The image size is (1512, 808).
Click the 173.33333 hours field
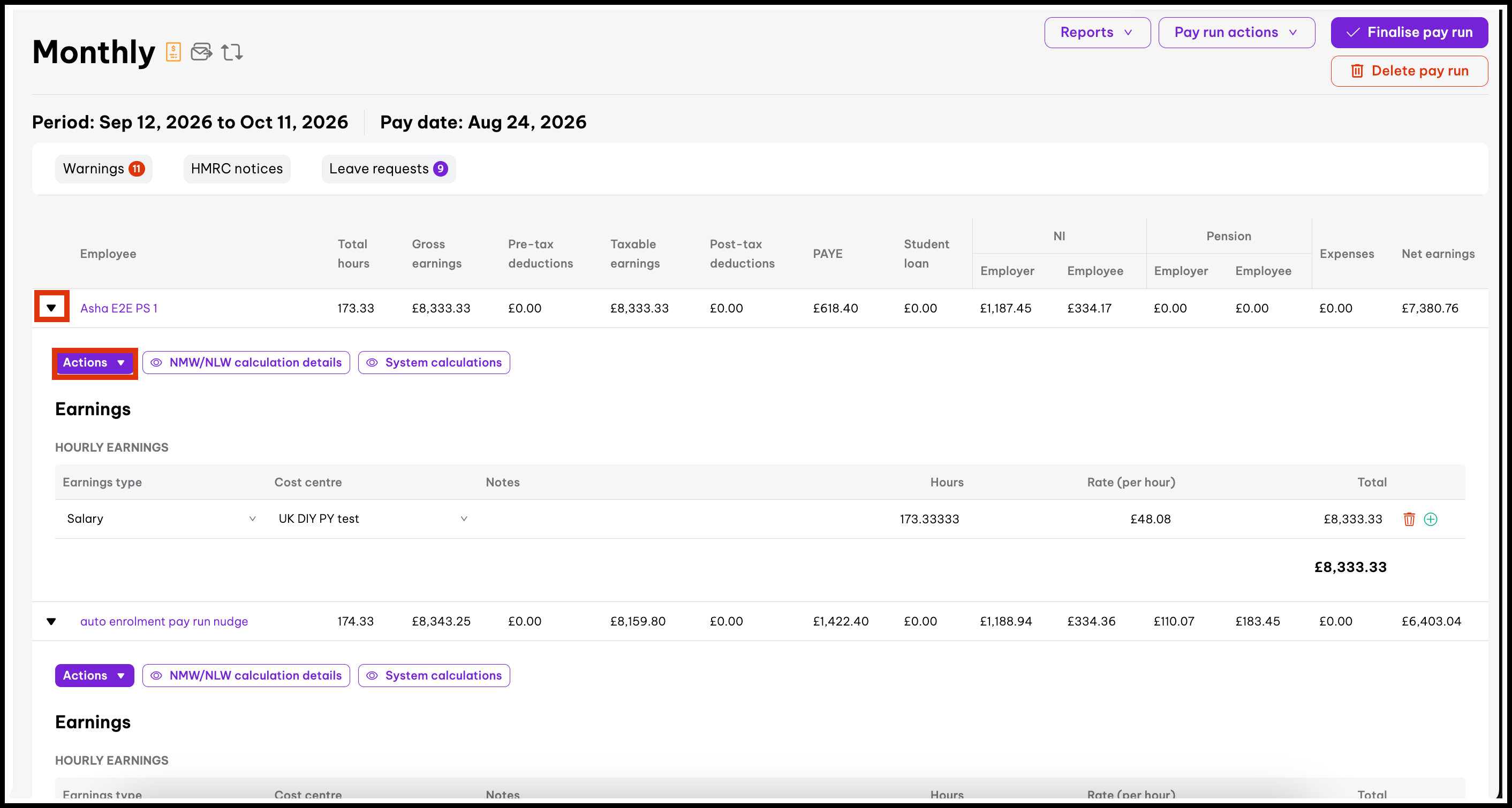click(x=929, y=519)
